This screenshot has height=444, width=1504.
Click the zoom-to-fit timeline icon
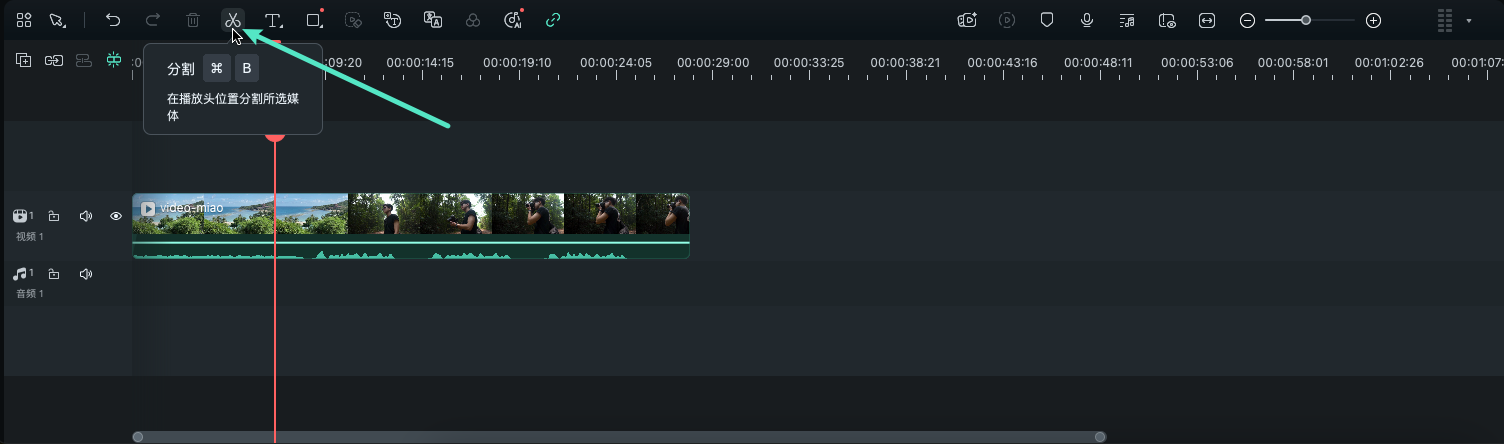click(1207, 20)
